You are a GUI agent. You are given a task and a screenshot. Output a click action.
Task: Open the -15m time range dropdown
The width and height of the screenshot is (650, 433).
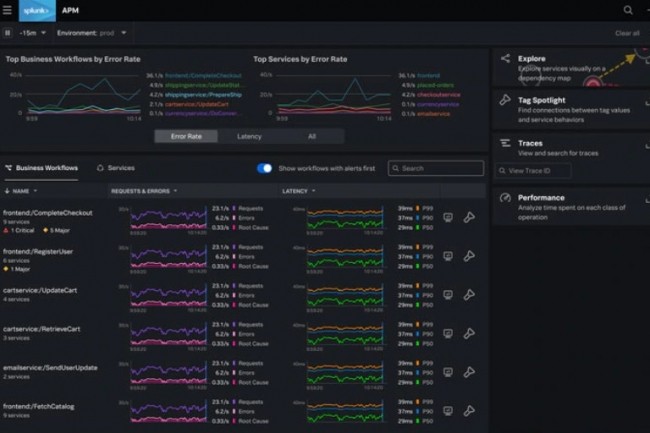point(33,33)
